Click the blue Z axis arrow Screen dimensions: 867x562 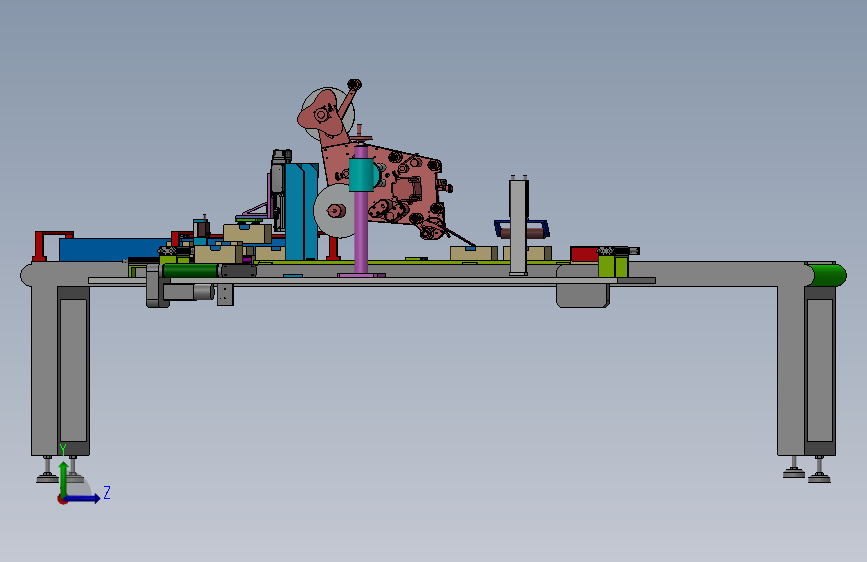click(83, 498)
